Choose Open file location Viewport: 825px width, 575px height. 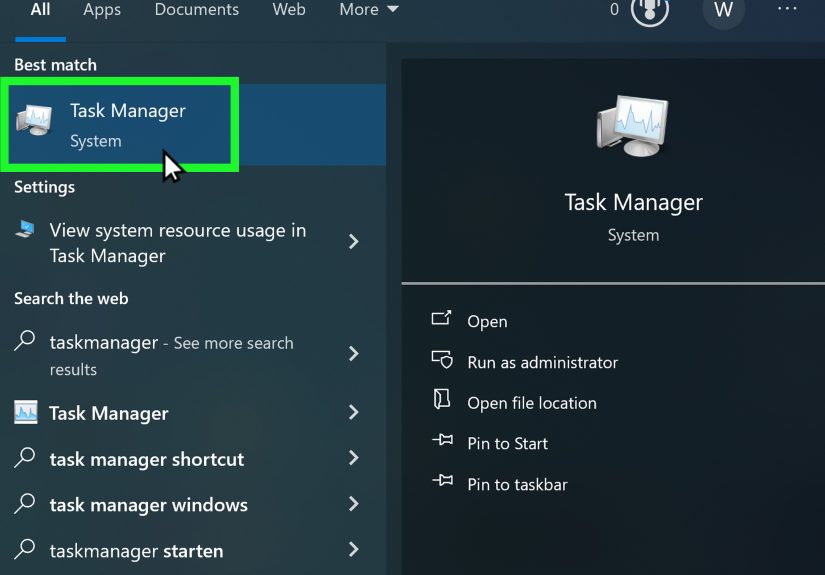tap(532, 403)
